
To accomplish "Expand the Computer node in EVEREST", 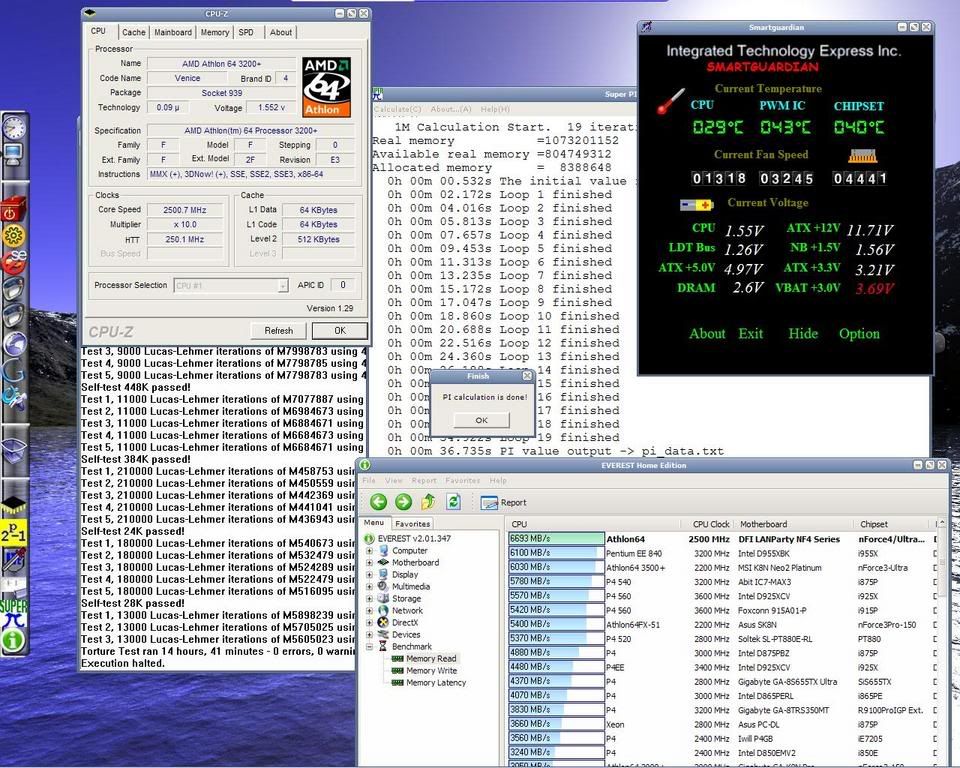I will (x=370, y=551).
